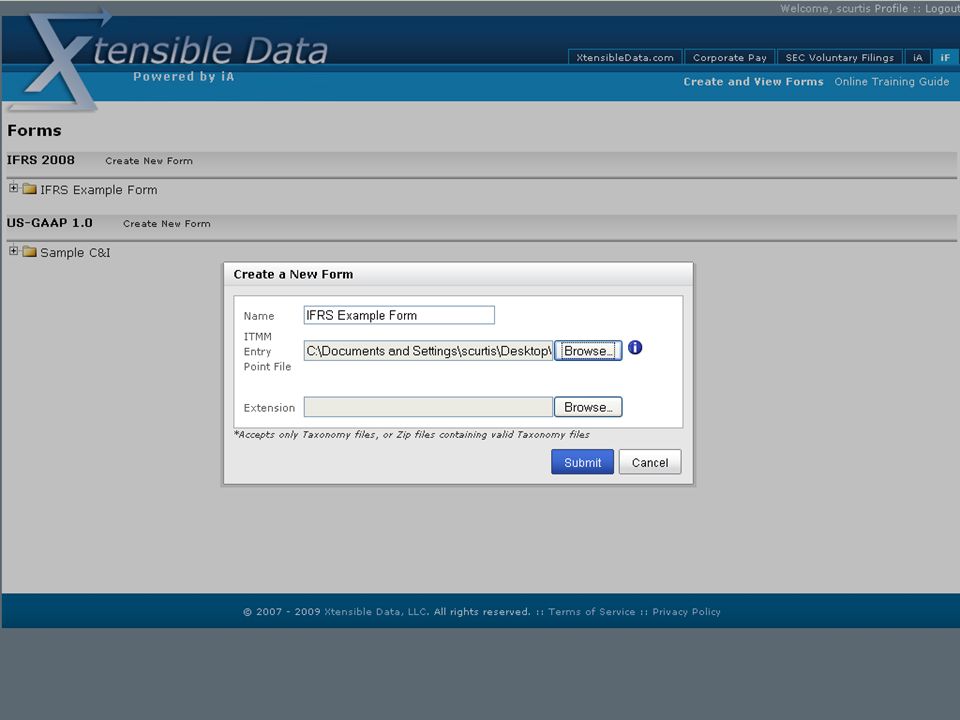Switch to SEC Voluntary Filings tab
This screenshot has width=960, height=720.
[839, 58]
